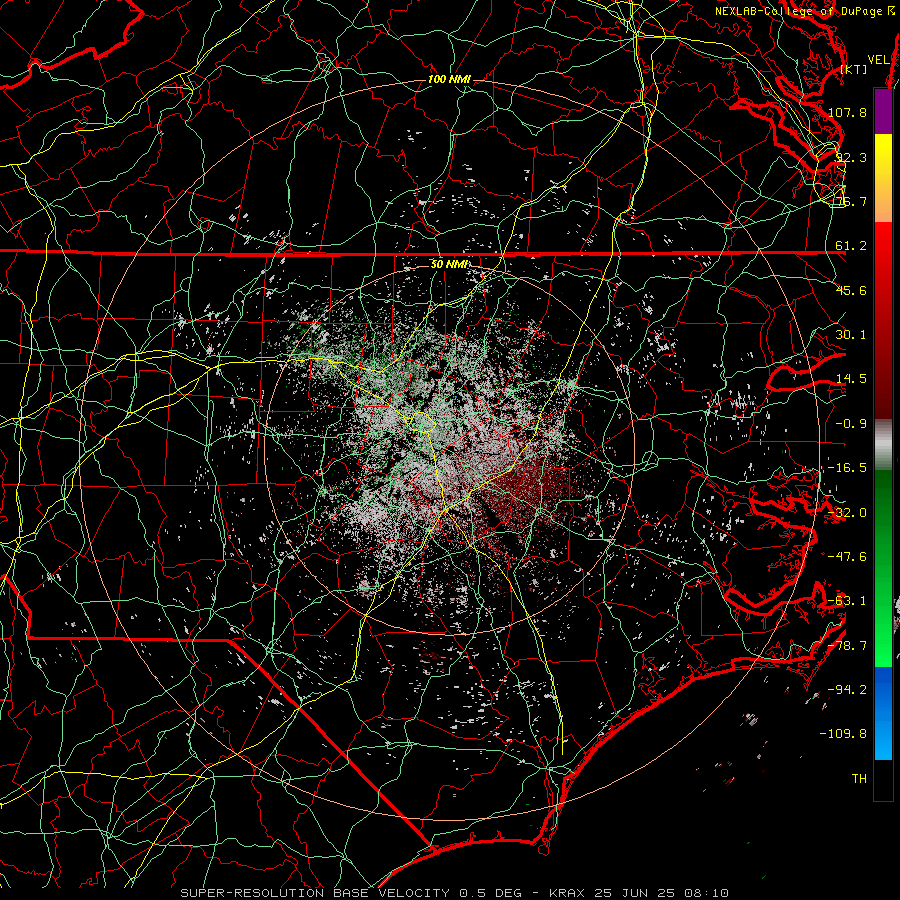Click the -63.1 scale value
The image size is (900, 900).
point(847,601)
